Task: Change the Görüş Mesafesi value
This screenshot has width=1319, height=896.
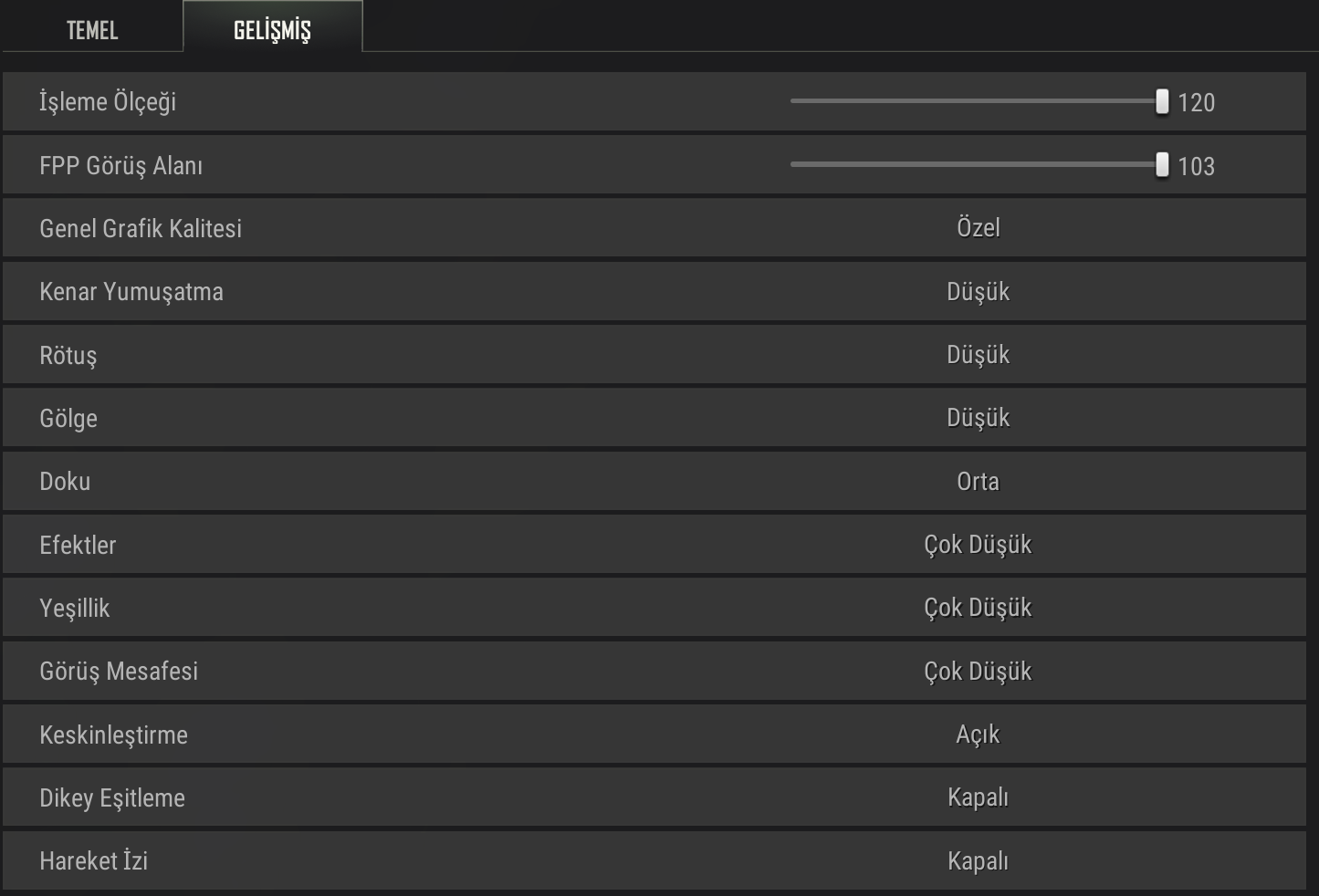Action: click(978, 672)
